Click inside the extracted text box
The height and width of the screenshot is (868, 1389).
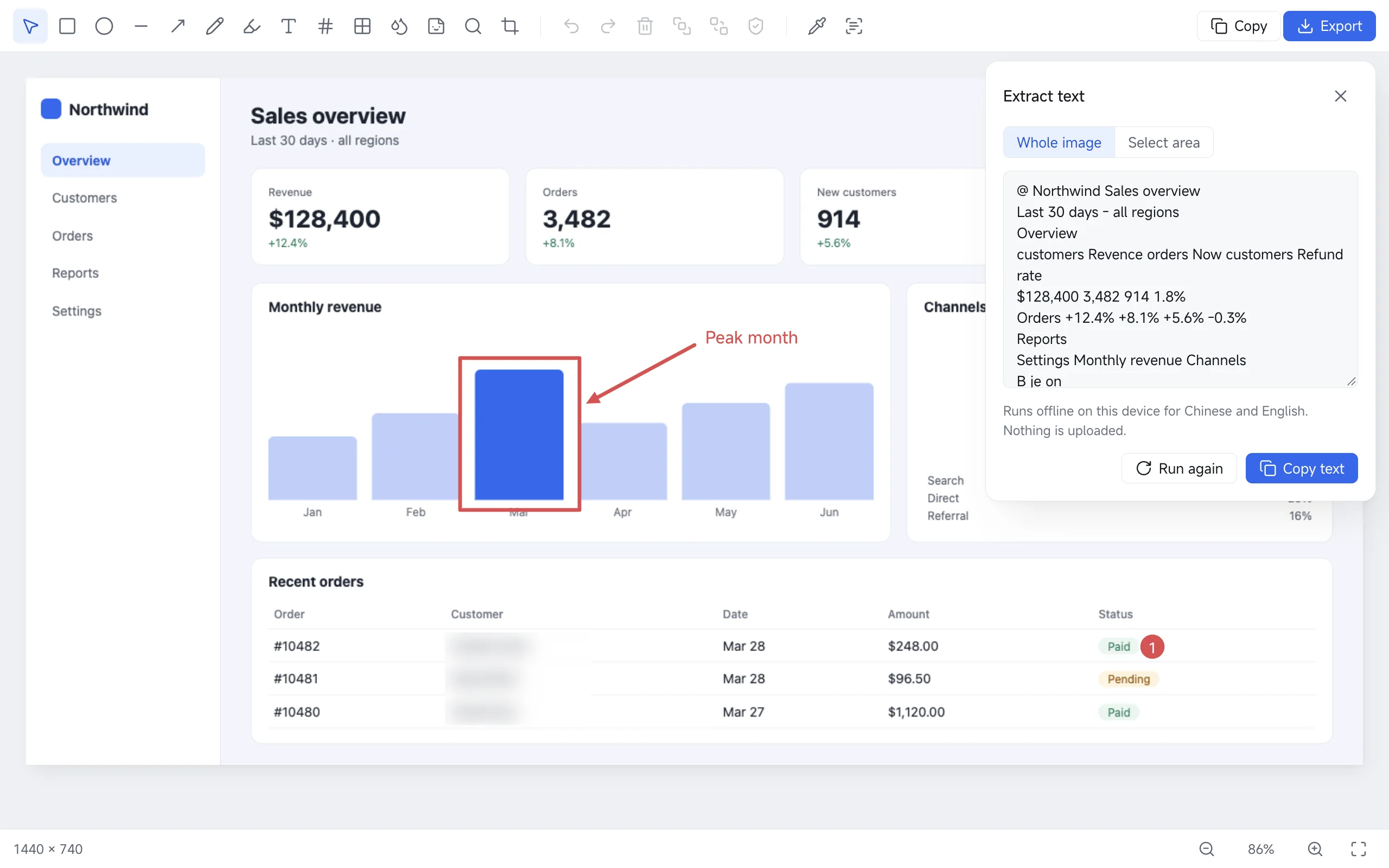tap(1180, 279)
